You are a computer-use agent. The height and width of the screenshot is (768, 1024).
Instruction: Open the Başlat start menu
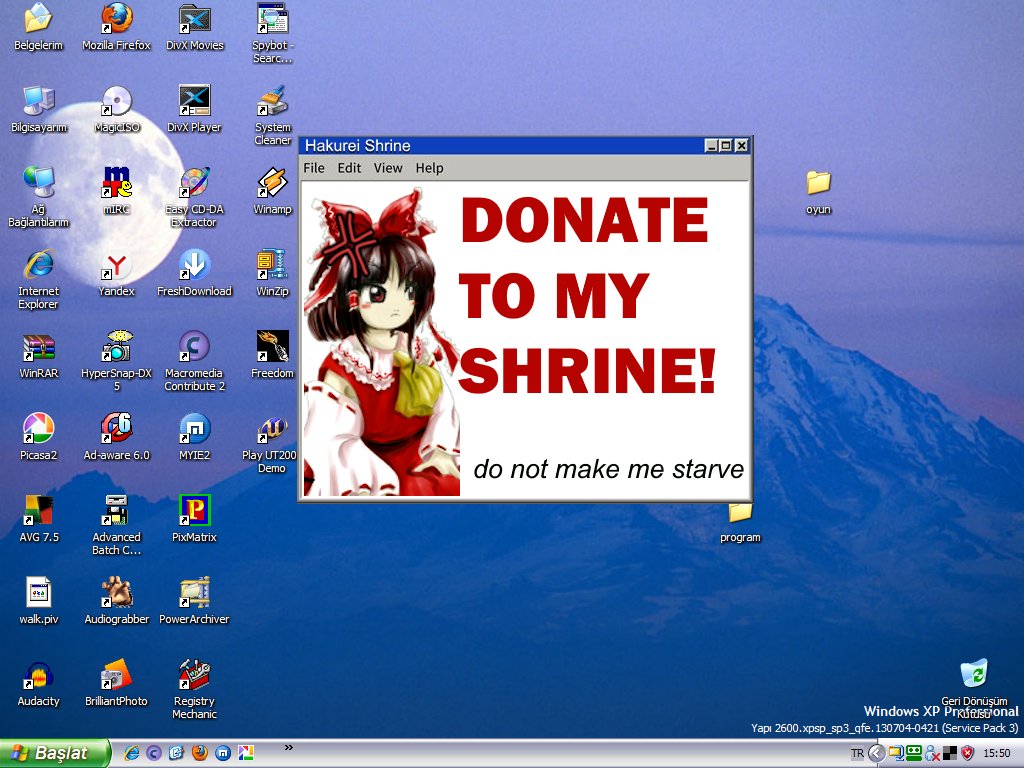55,753
